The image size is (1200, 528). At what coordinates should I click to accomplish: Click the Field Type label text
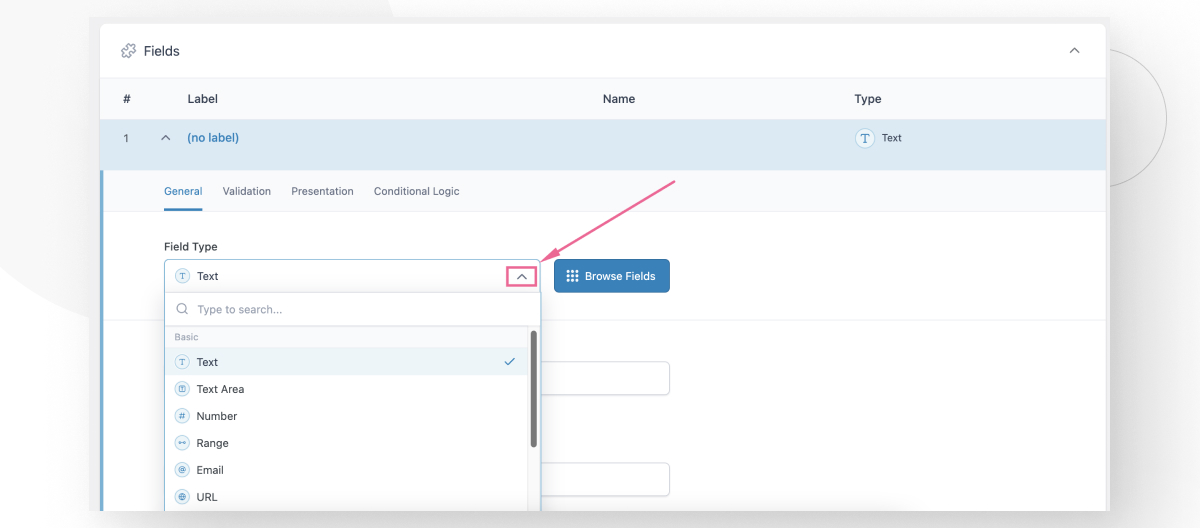[191, 247]
